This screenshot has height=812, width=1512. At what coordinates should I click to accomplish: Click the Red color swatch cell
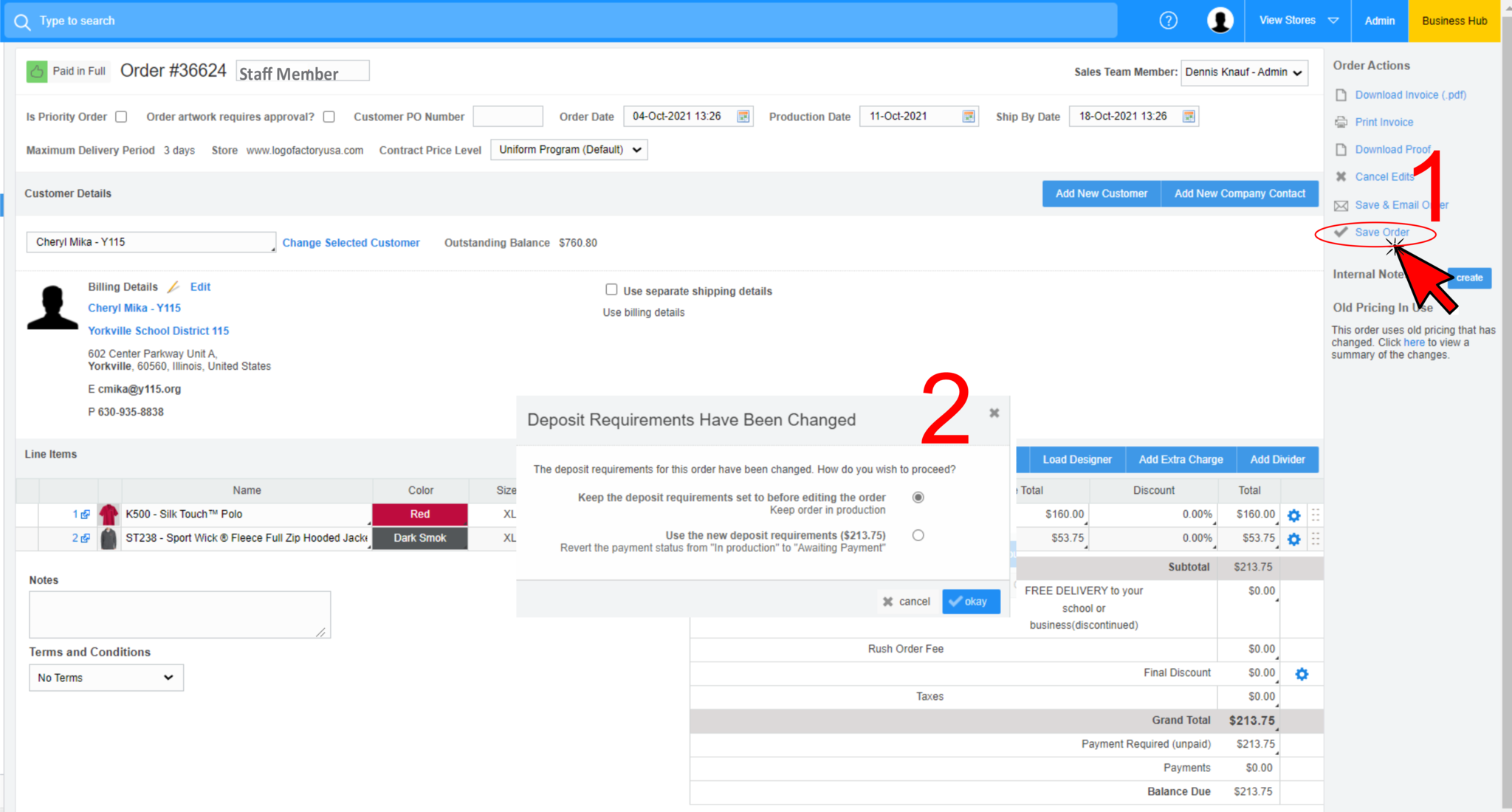click(419, 515)
